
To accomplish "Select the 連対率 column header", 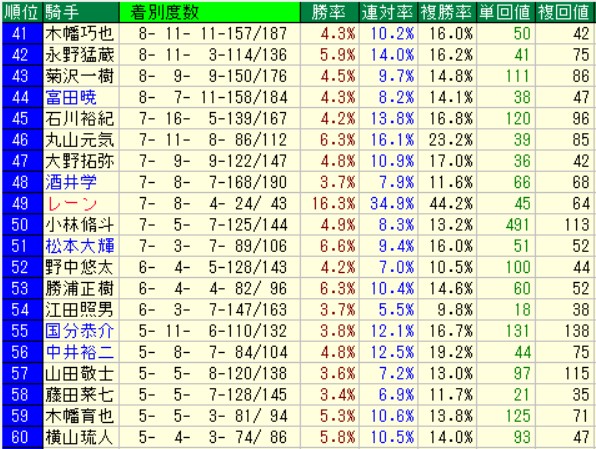I will coord(388,12).
